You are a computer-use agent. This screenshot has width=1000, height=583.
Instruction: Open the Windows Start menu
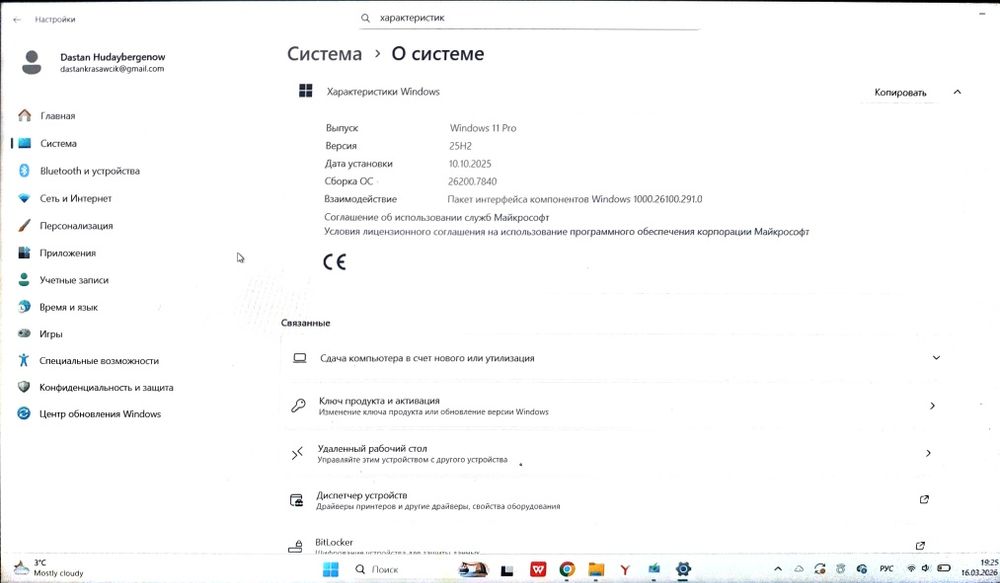(x=330, y=569)
